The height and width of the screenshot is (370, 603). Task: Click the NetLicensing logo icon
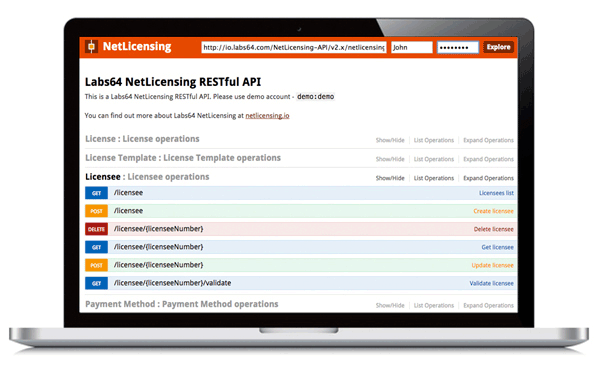pos(92,47)
